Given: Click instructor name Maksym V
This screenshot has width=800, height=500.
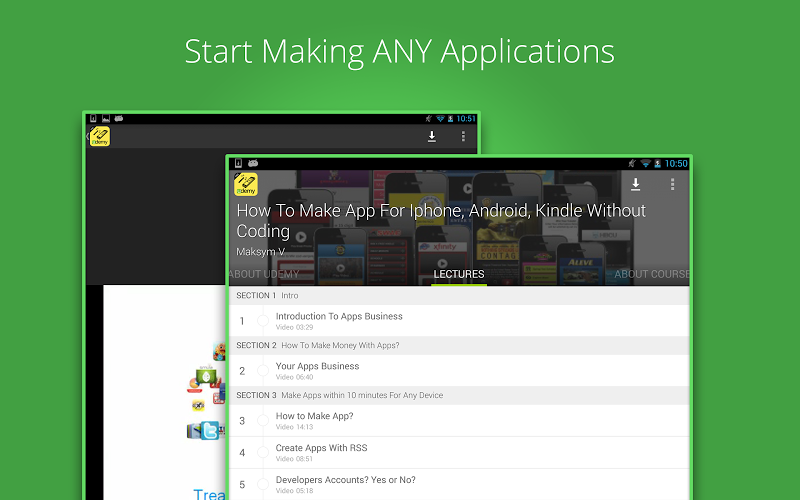Looking at the screenshot, I should click(x=260, y=252).
